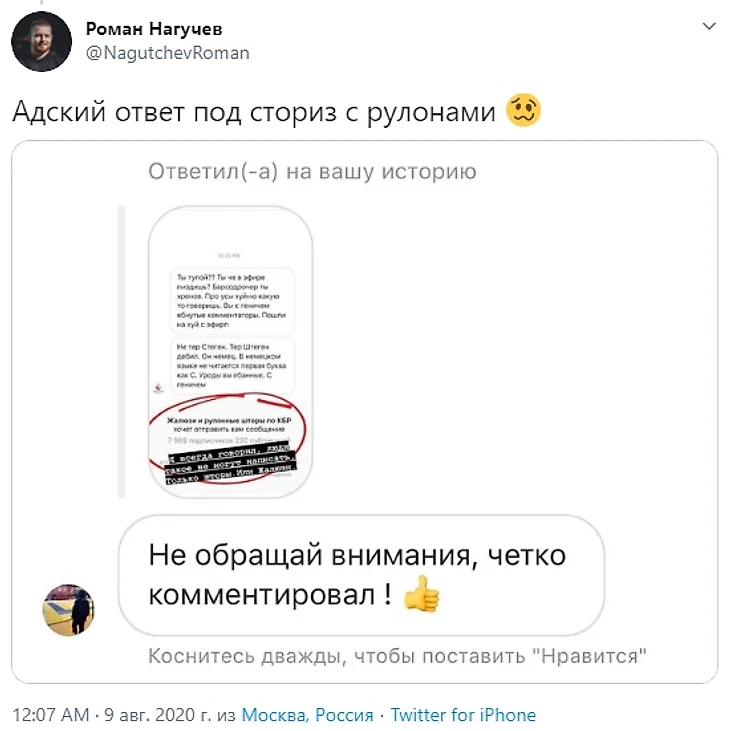Click the red-circled message request area

pos(228,438)
